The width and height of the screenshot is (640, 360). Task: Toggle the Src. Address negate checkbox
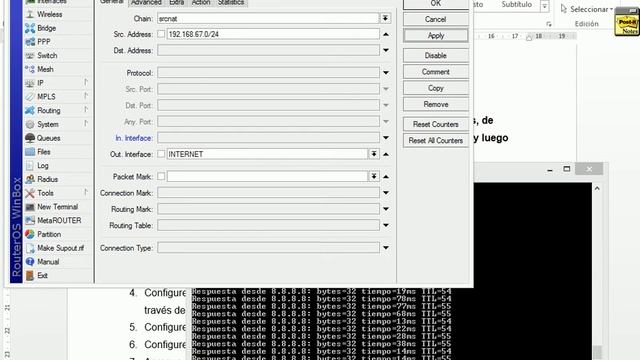coord(161,34)
